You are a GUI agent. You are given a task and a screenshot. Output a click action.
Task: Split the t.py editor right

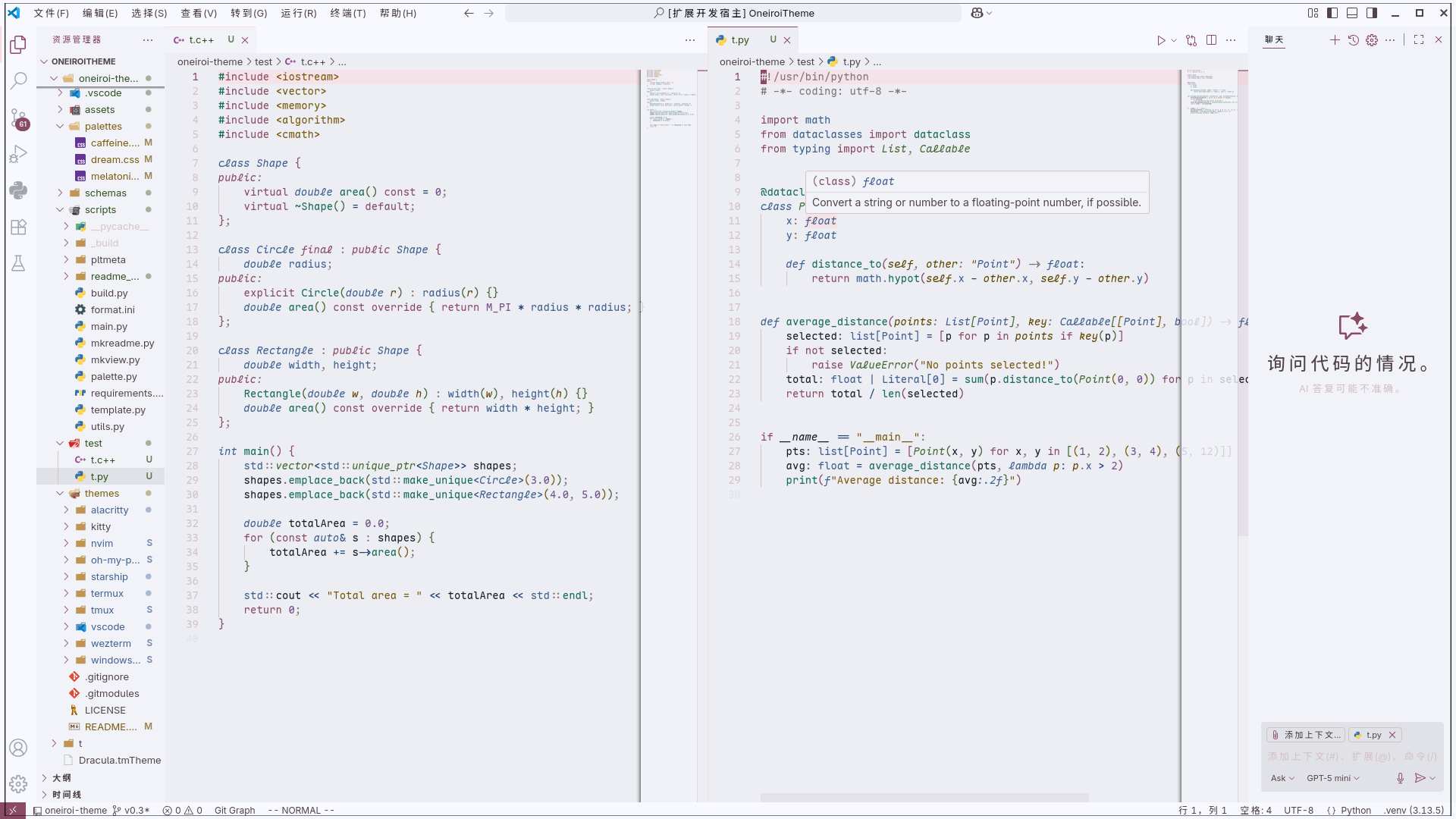tap(1211, 40)
